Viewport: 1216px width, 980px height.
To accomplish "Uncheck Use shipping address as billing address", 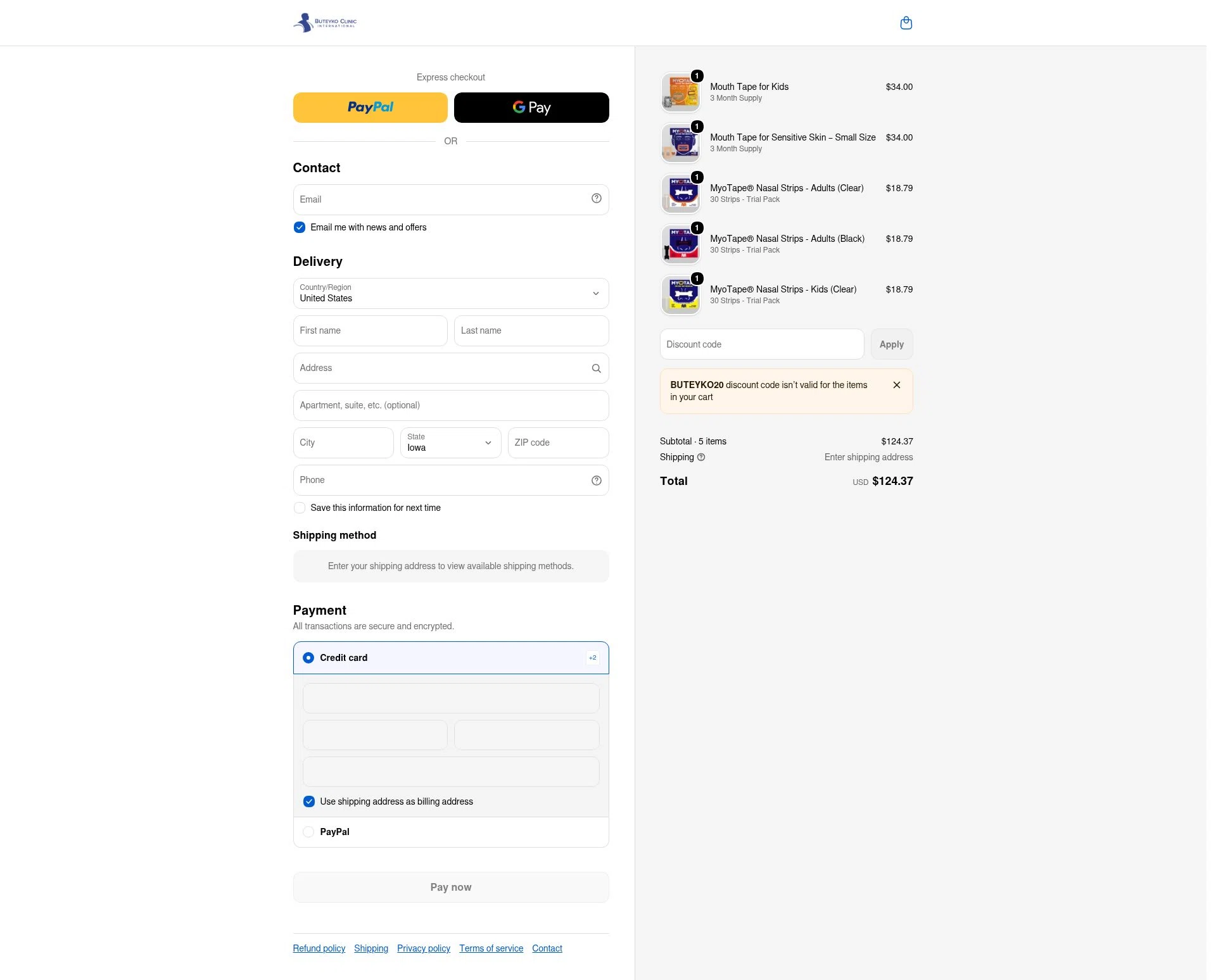I will click(309, 801).
